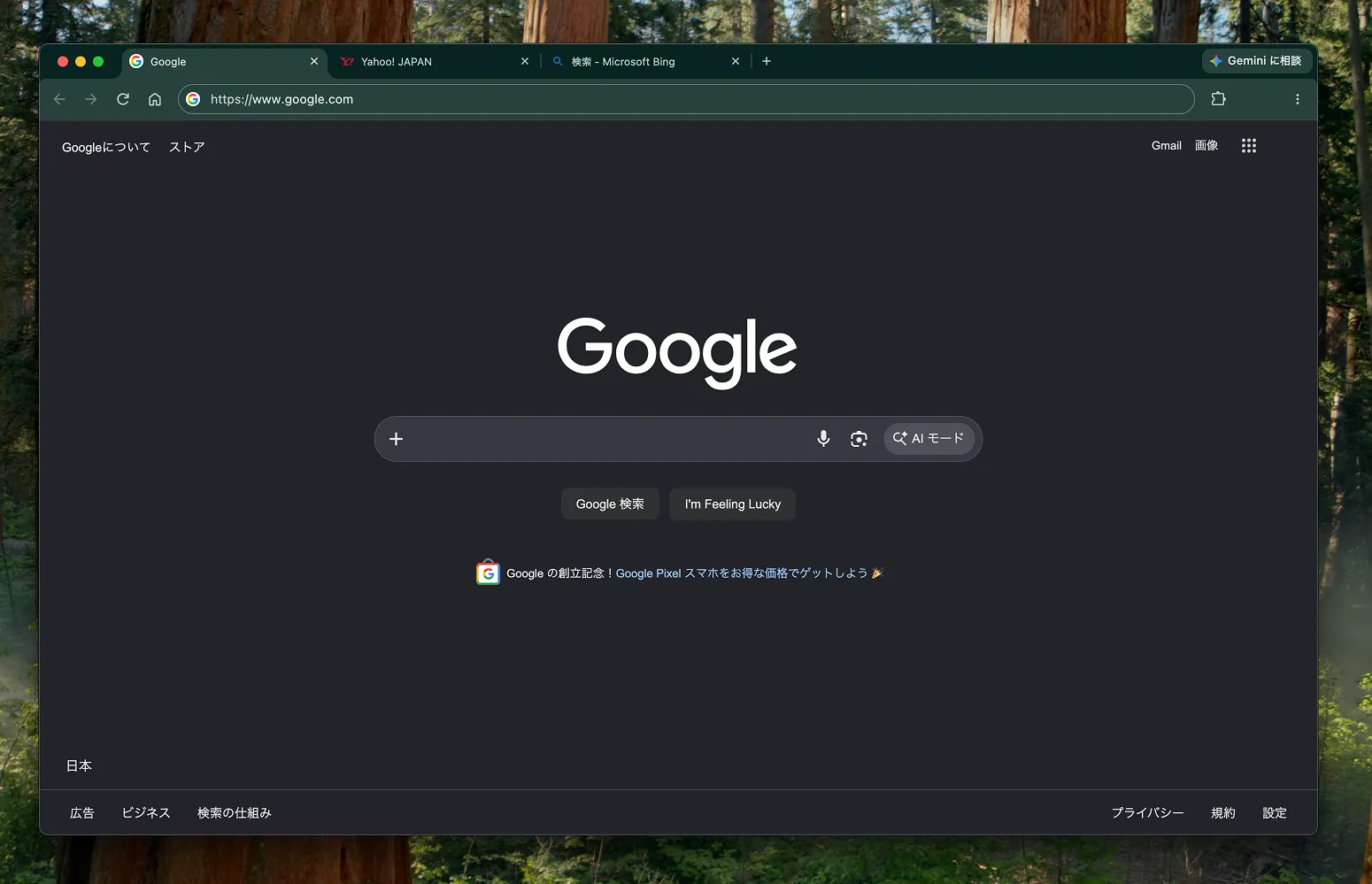Screen dimensions: 1372x884
Task: Switch to the Microsoft Bing tab
Action: pos(644,61)
